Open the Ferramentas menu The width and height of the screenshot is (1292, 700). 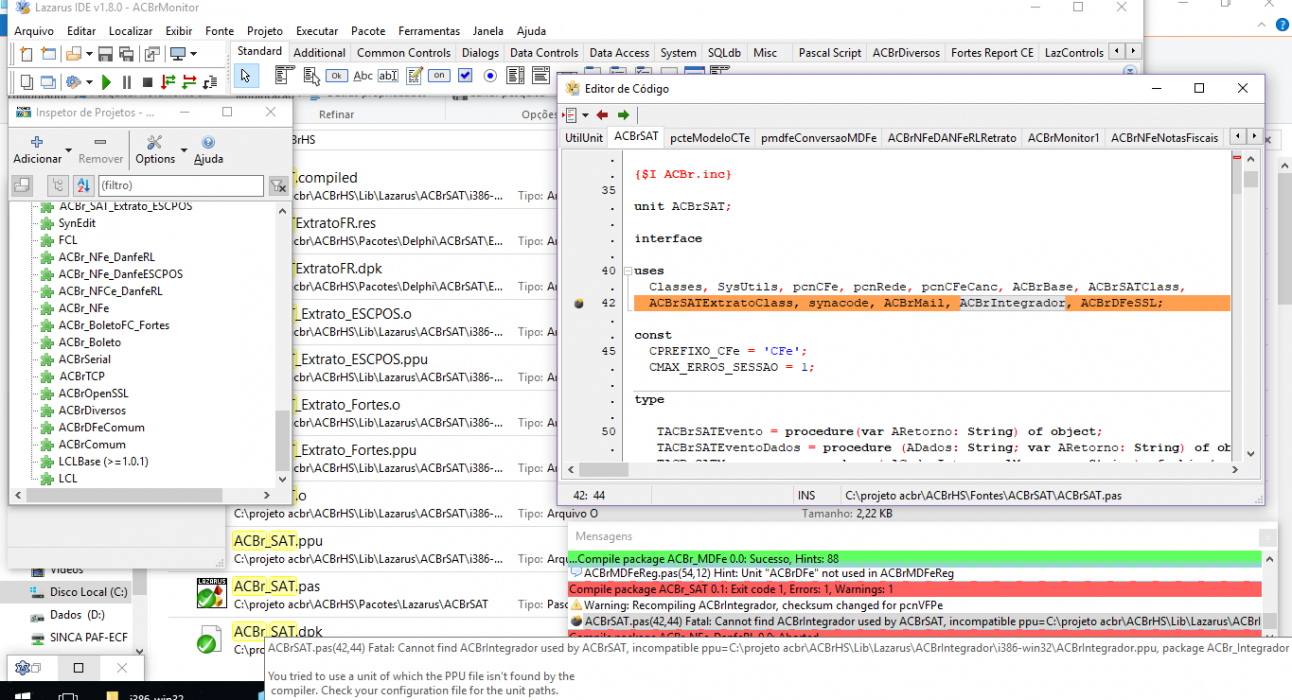[x=429, y=31]
